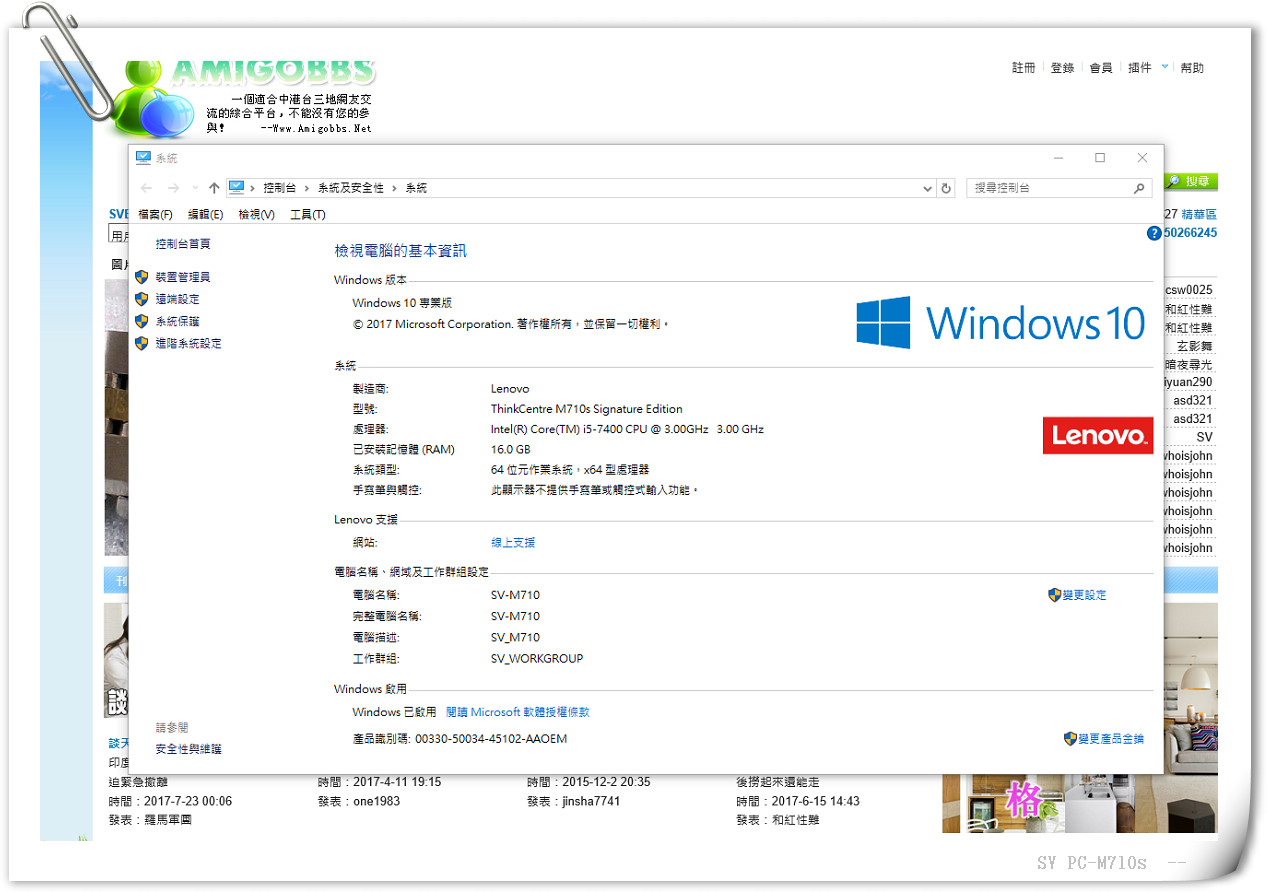Click the 線上支援 Lenovo website link
Viewport: 1267px width, 892px height.
[x=513, y=542]
